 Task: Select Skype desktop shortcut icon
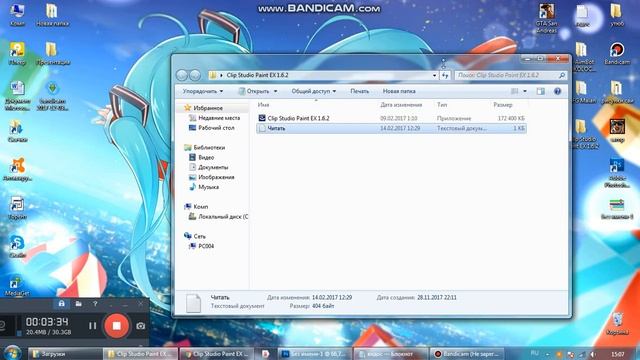pos(17,246)
